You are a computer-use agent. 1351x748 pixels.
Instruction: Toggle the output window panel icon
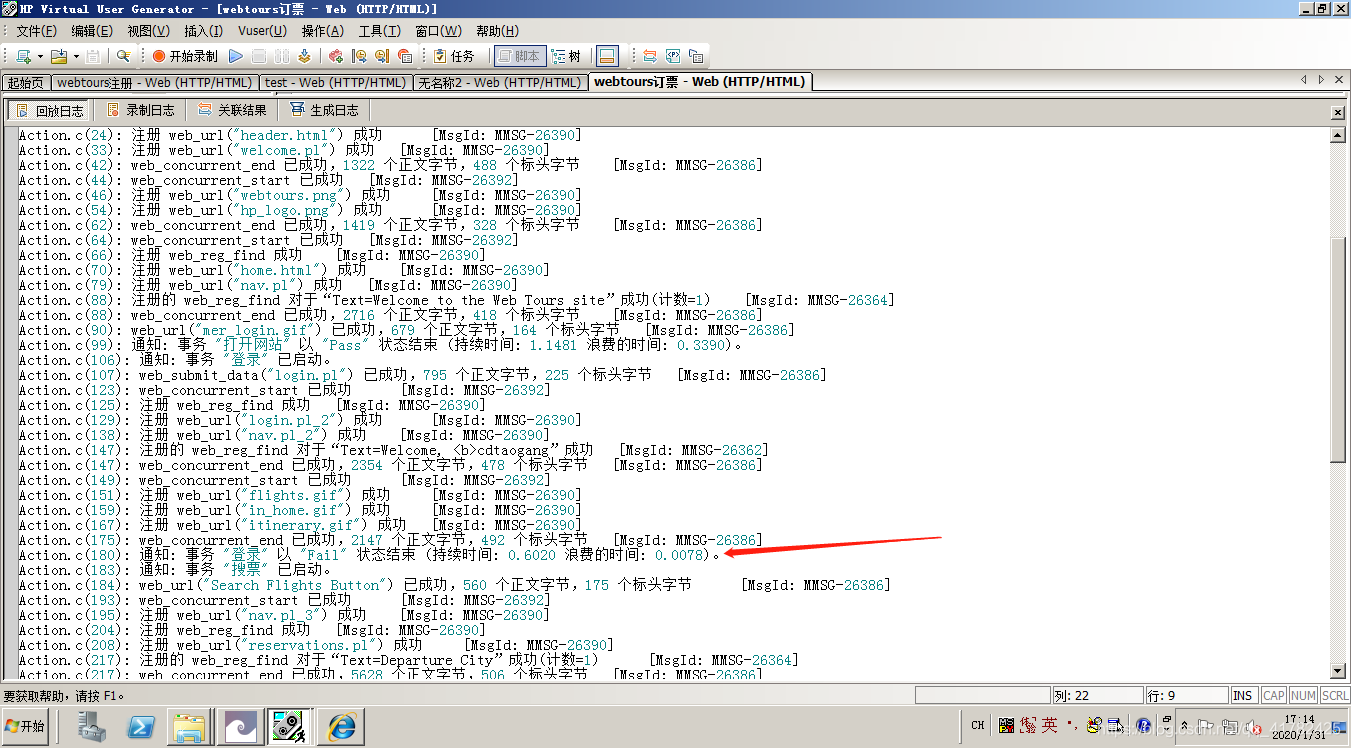607,56
